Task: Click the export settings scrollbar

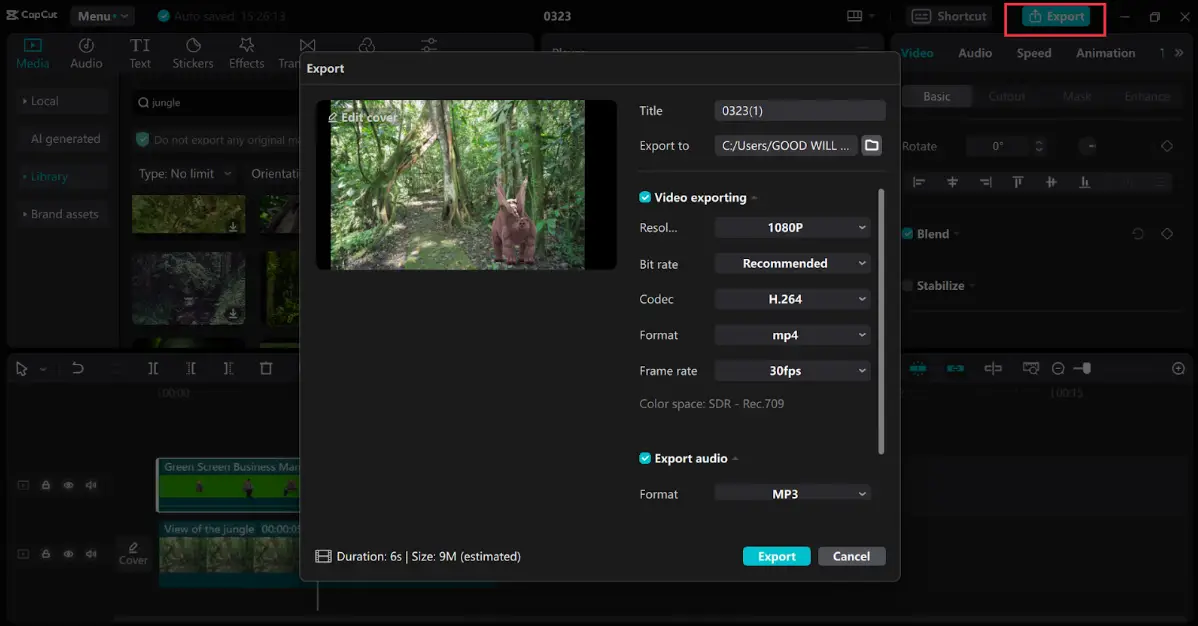Action: (x=881, y=321)
